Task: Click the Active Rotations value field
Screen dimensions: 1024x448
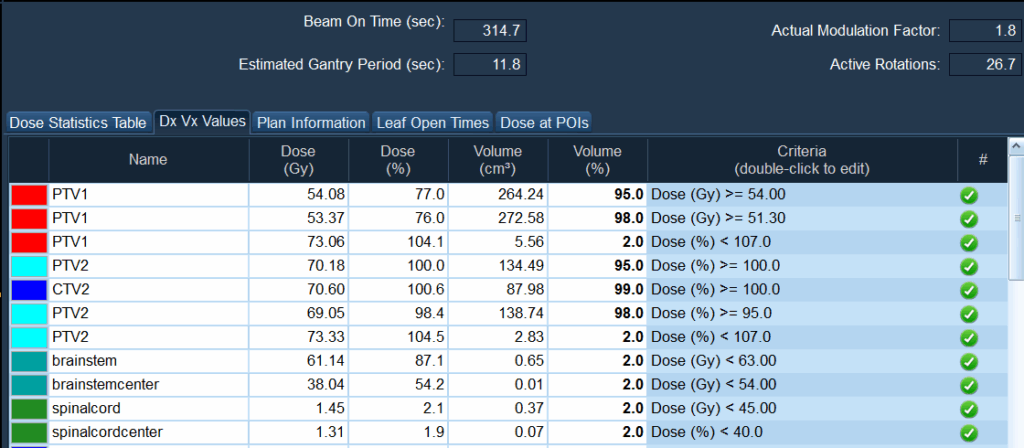Action: (985, 65)
